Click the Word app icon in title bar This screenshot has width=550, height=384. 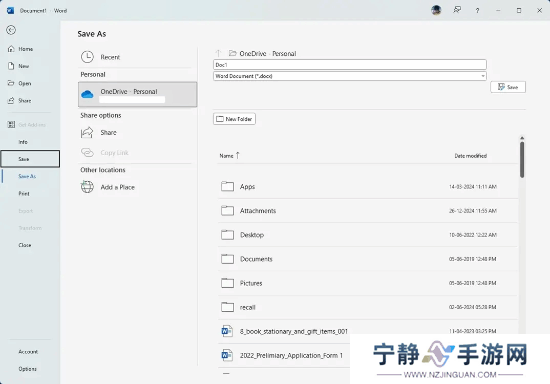tap(11, 11)
